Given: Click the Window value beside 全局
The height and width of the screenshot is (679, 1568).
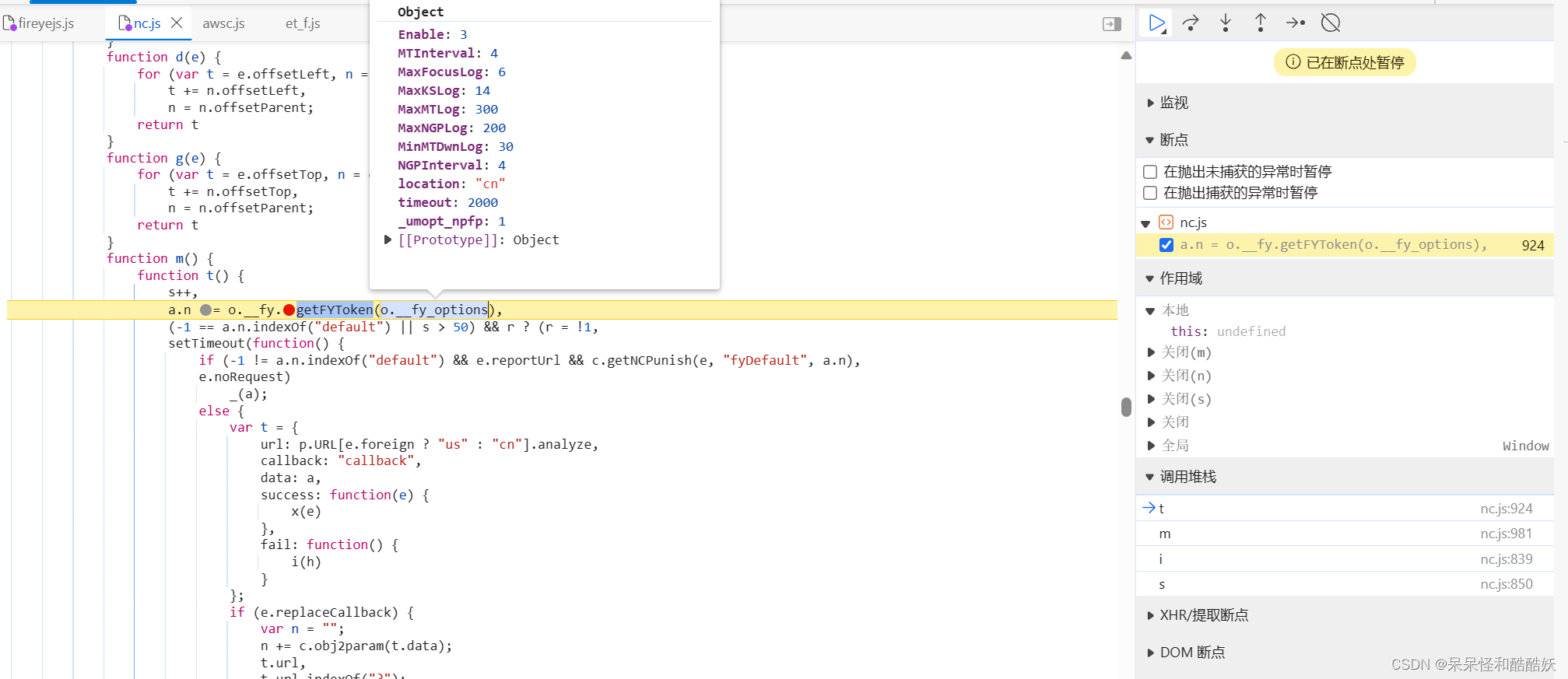Looking at the screenshot, I should click(1525, 446).
